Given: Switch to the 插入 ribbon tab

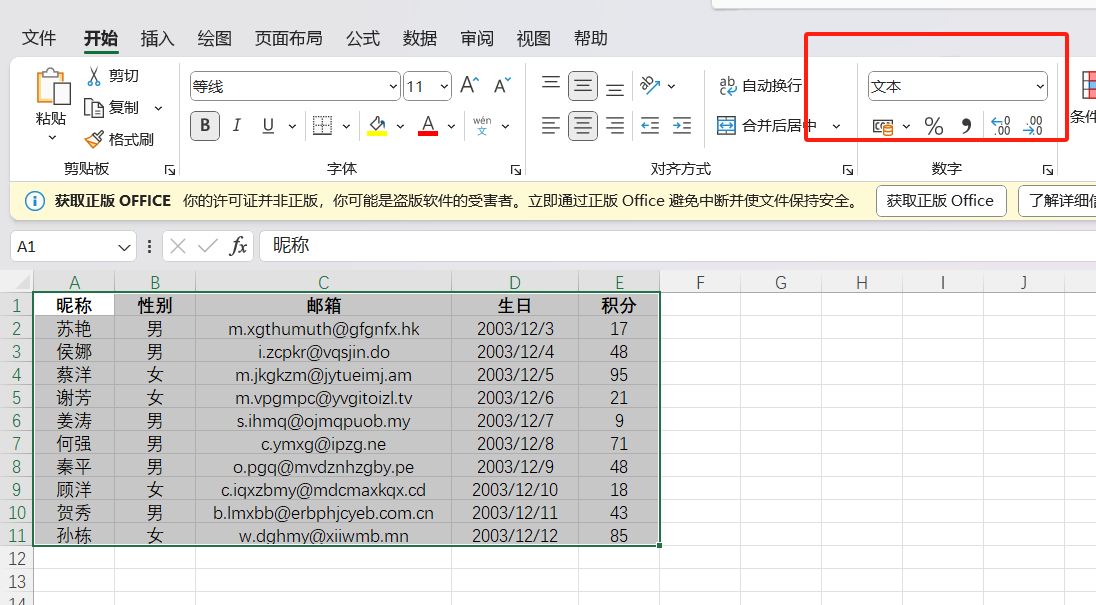Looking at the screenshot, I should click(157, 39).
